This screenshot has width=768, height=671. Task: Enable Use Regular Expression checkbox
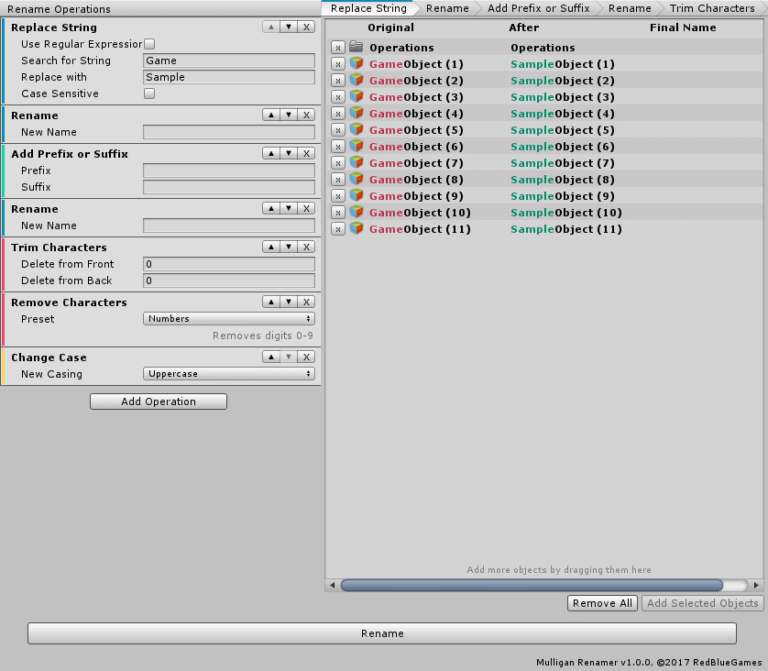(149, 44)
